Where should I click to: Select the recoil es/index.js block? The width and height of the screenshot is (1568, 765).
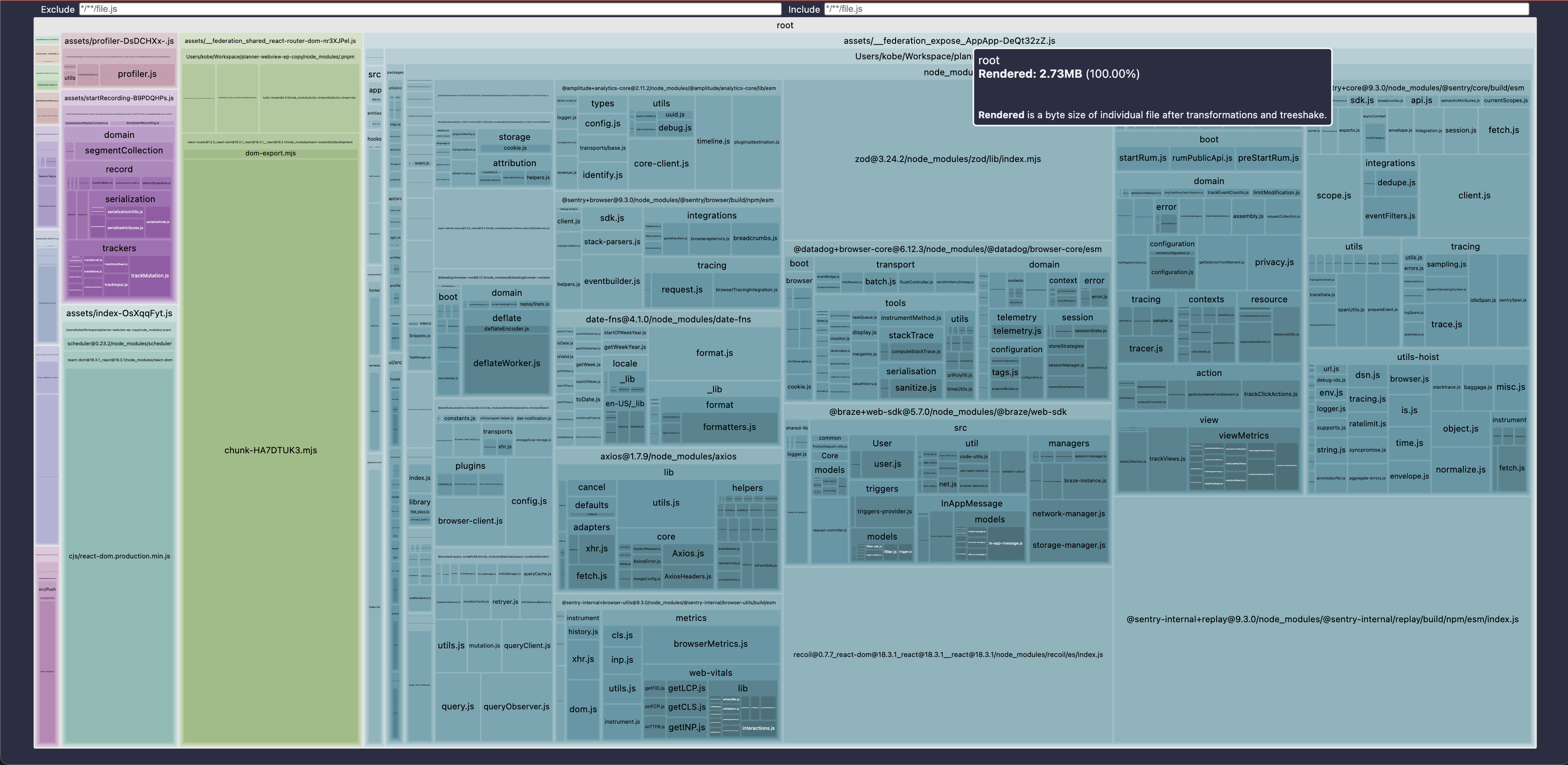pos(948,655)
